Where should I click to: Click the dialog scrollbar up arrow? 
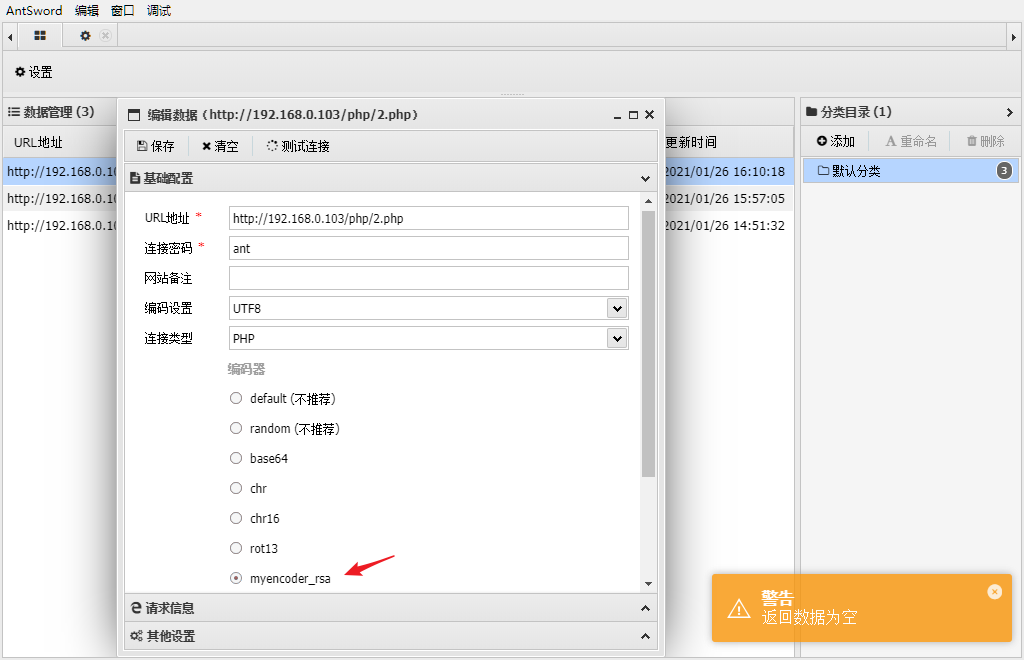(648, 201)
